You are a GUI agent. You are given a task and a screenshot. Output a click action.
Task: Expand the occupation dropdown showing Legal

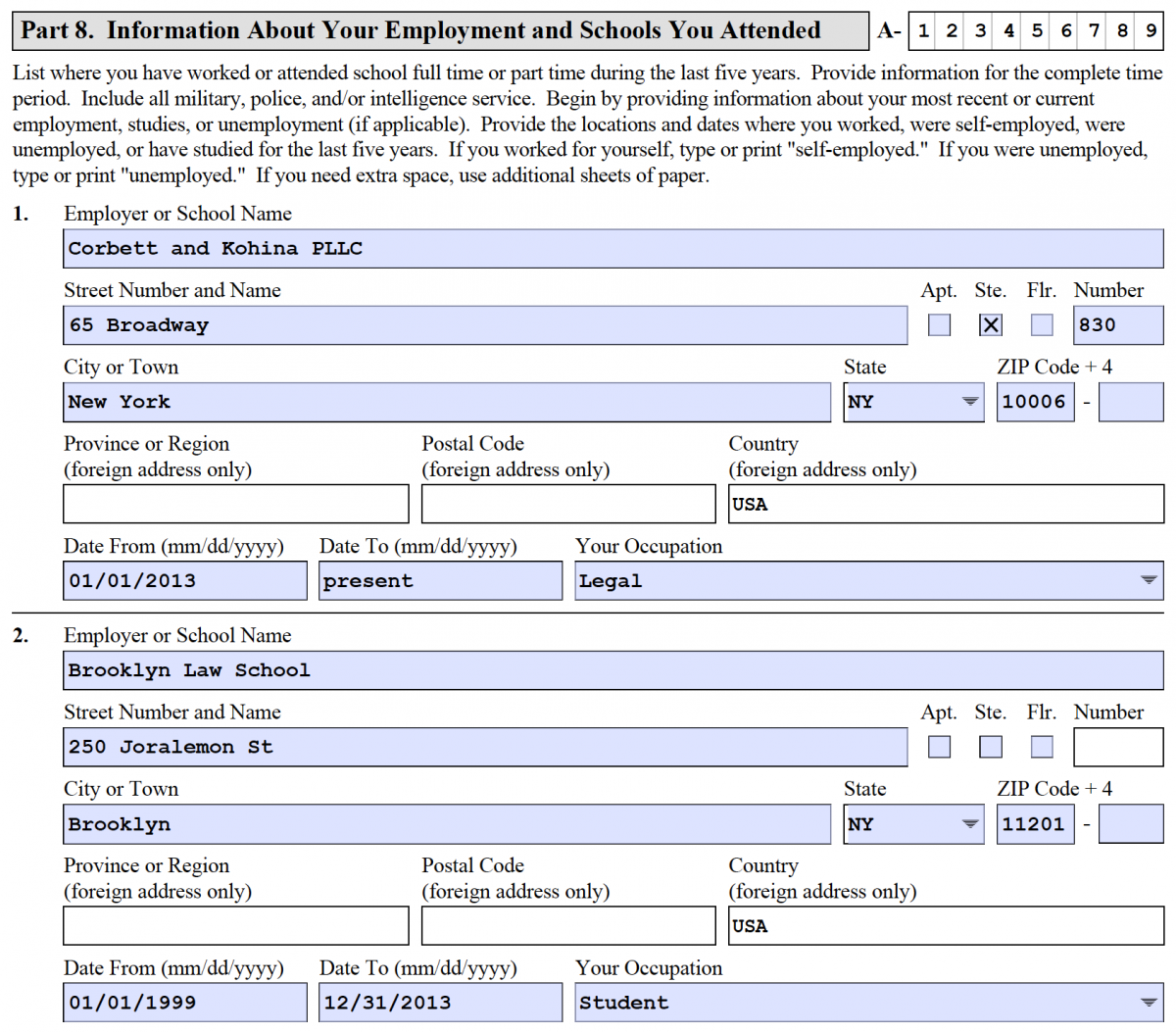click(1149, 580)
